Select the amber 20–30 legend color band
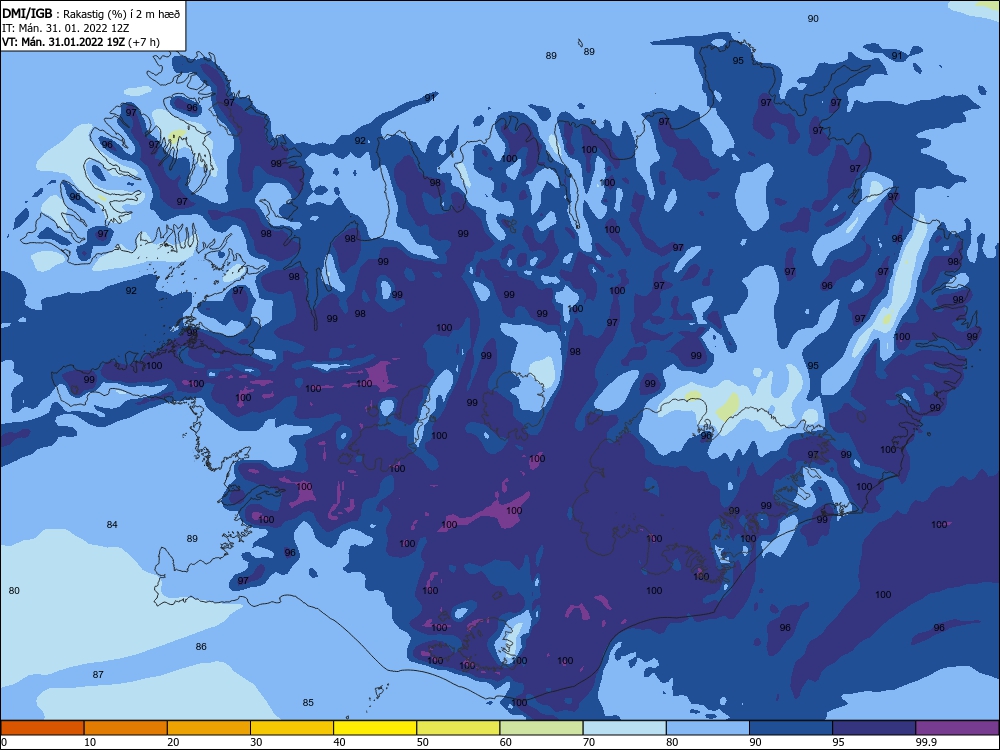 point(209,728)
